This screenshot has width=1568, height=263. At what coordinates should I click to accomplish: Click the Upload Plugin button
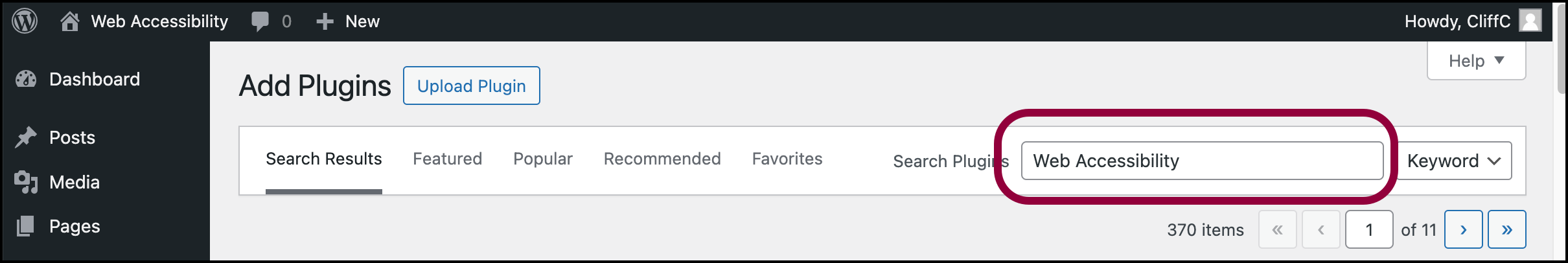click(472, 86)
